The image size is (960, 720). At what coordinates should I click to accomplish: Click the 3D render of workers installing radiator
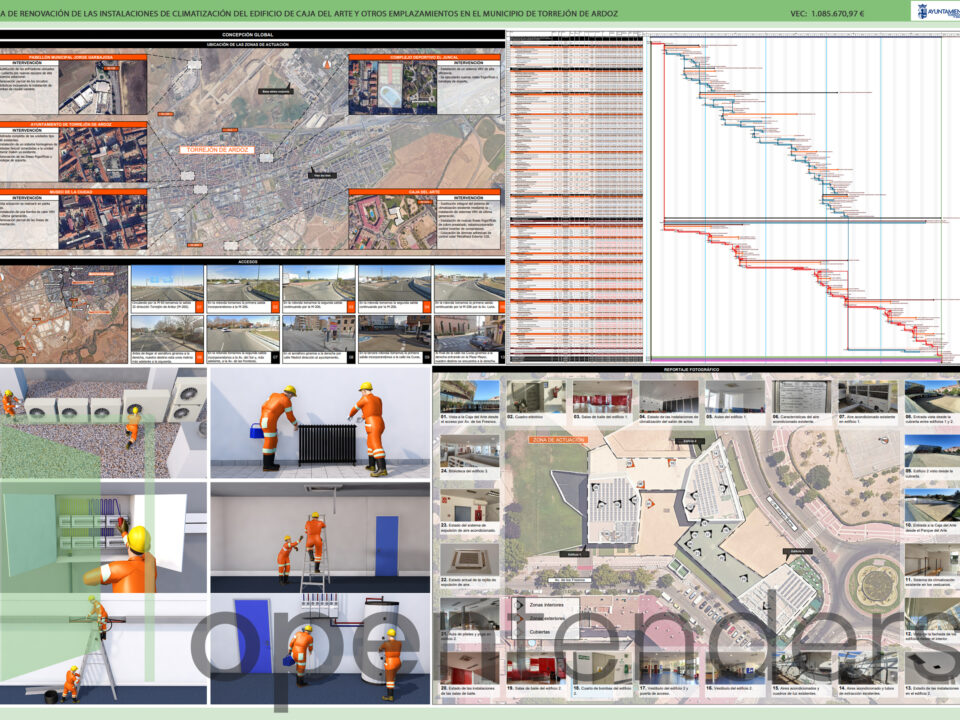(x=319, y=424)
